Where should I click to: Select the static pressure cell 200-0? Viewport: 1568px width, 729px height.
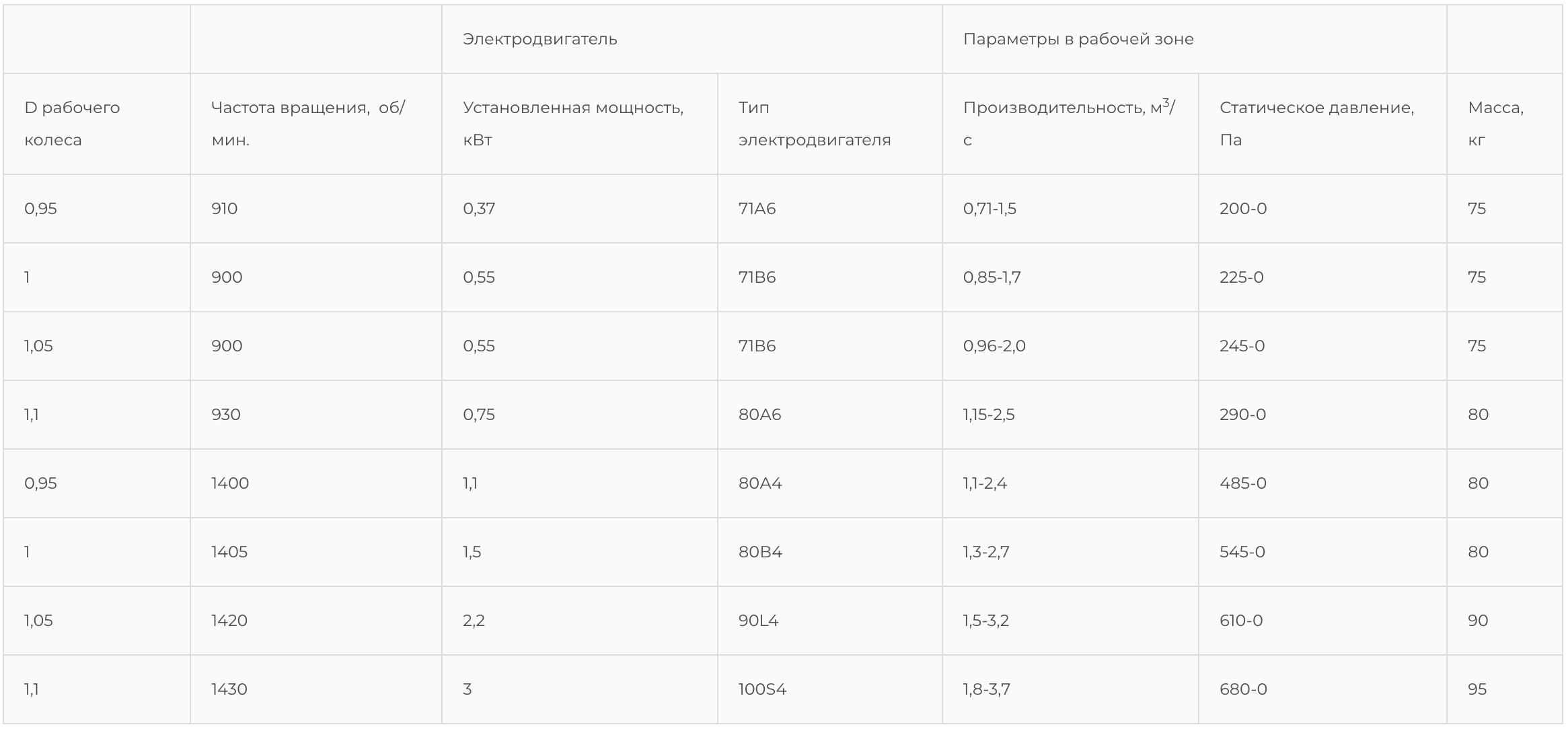pyautogui.click(x=1242, y=209)
